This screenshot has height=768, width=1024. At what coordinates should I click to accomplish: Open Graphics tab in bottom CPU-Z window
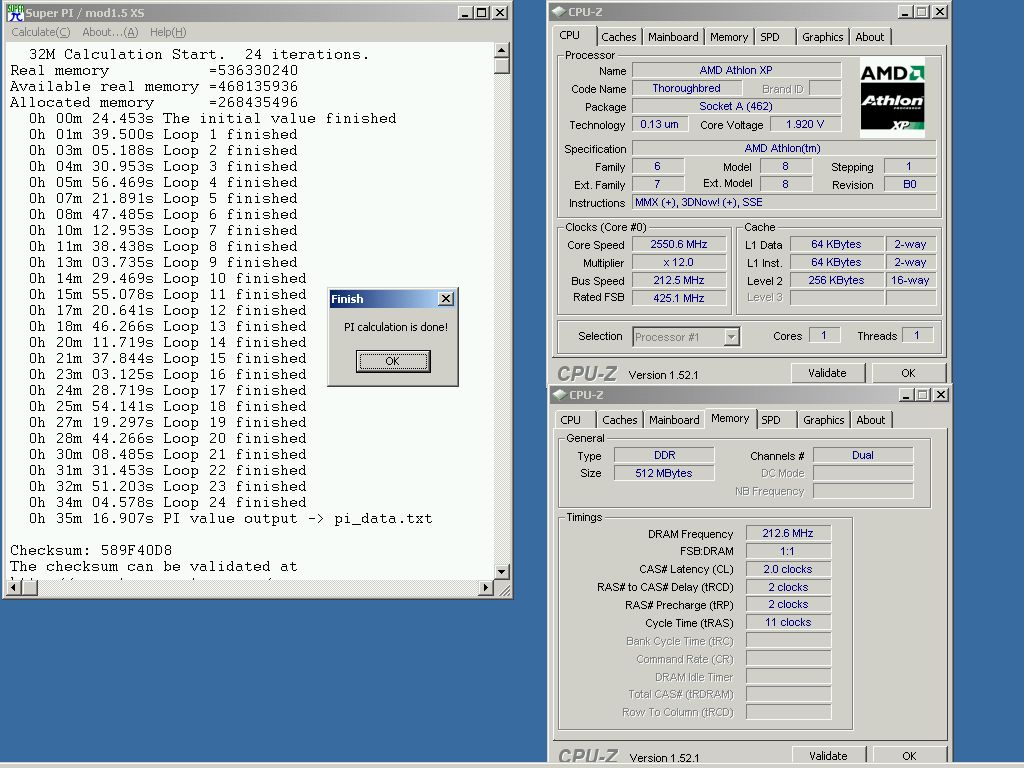tap(824, 420)
